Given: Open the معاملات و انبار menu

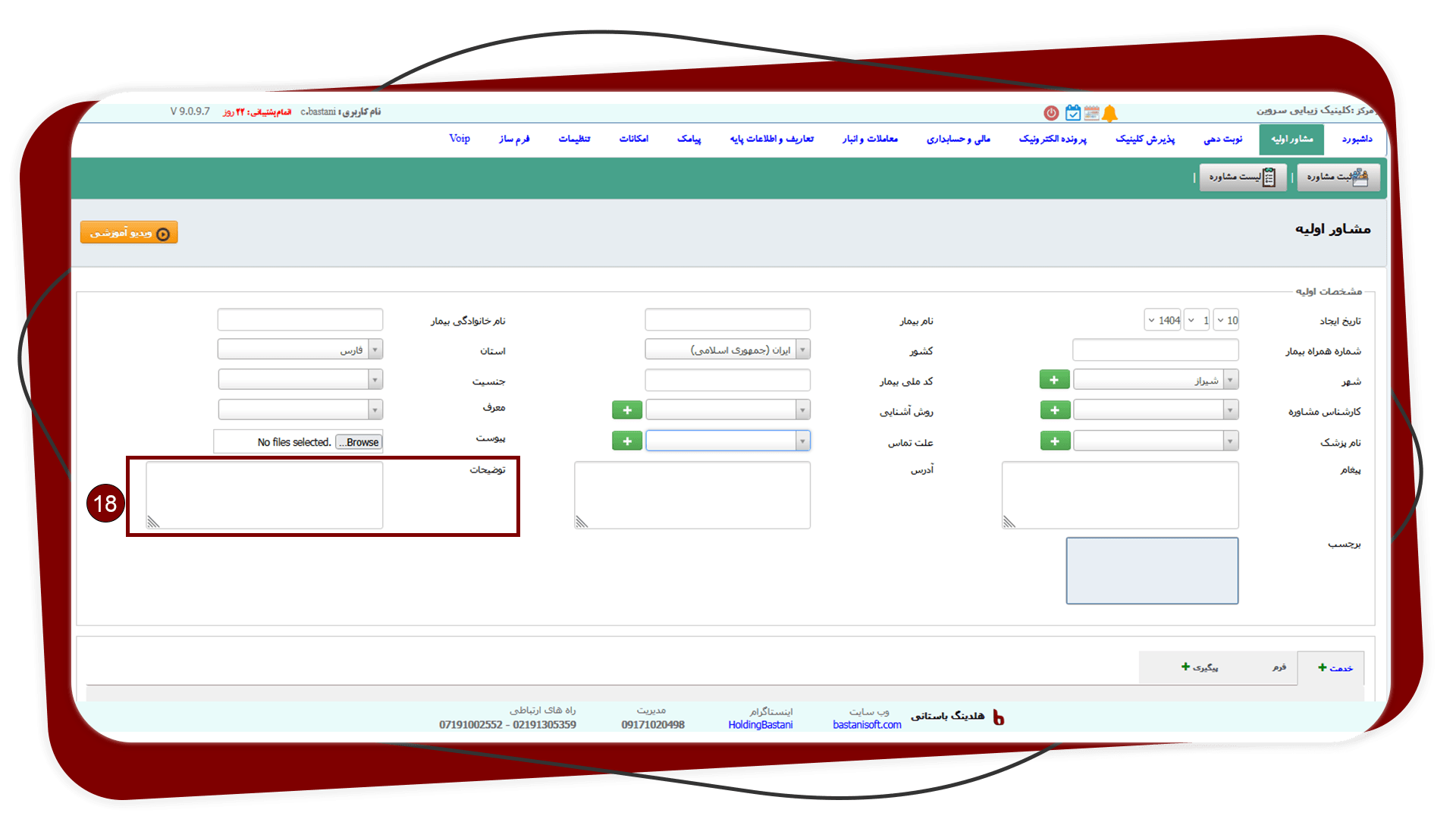Looking at the screenshot, I should 870,140.
